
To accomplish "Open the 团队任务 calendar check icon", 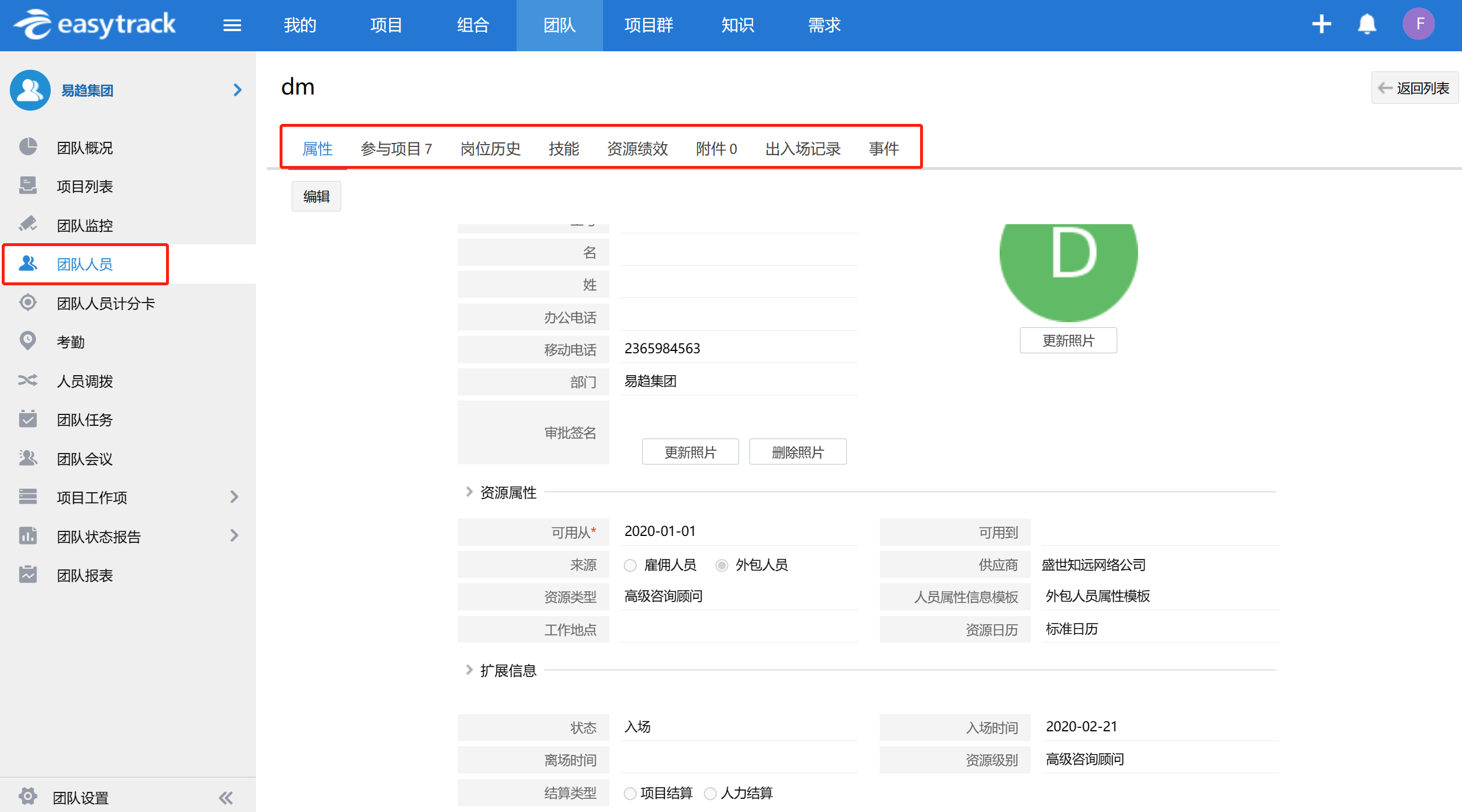I will point(28,419).
